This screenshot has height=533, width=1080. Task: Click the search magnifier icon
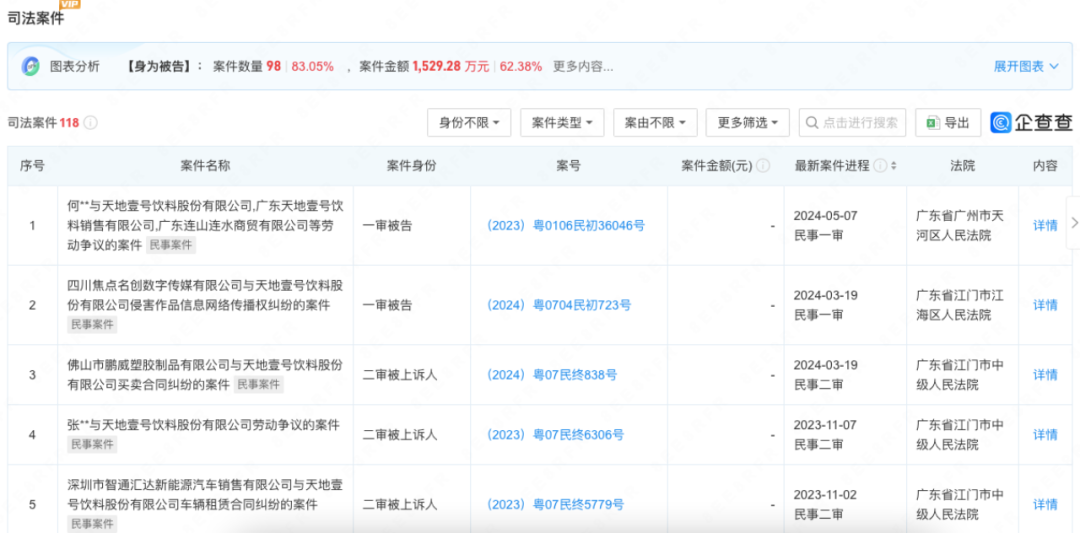tap(813, 123)
